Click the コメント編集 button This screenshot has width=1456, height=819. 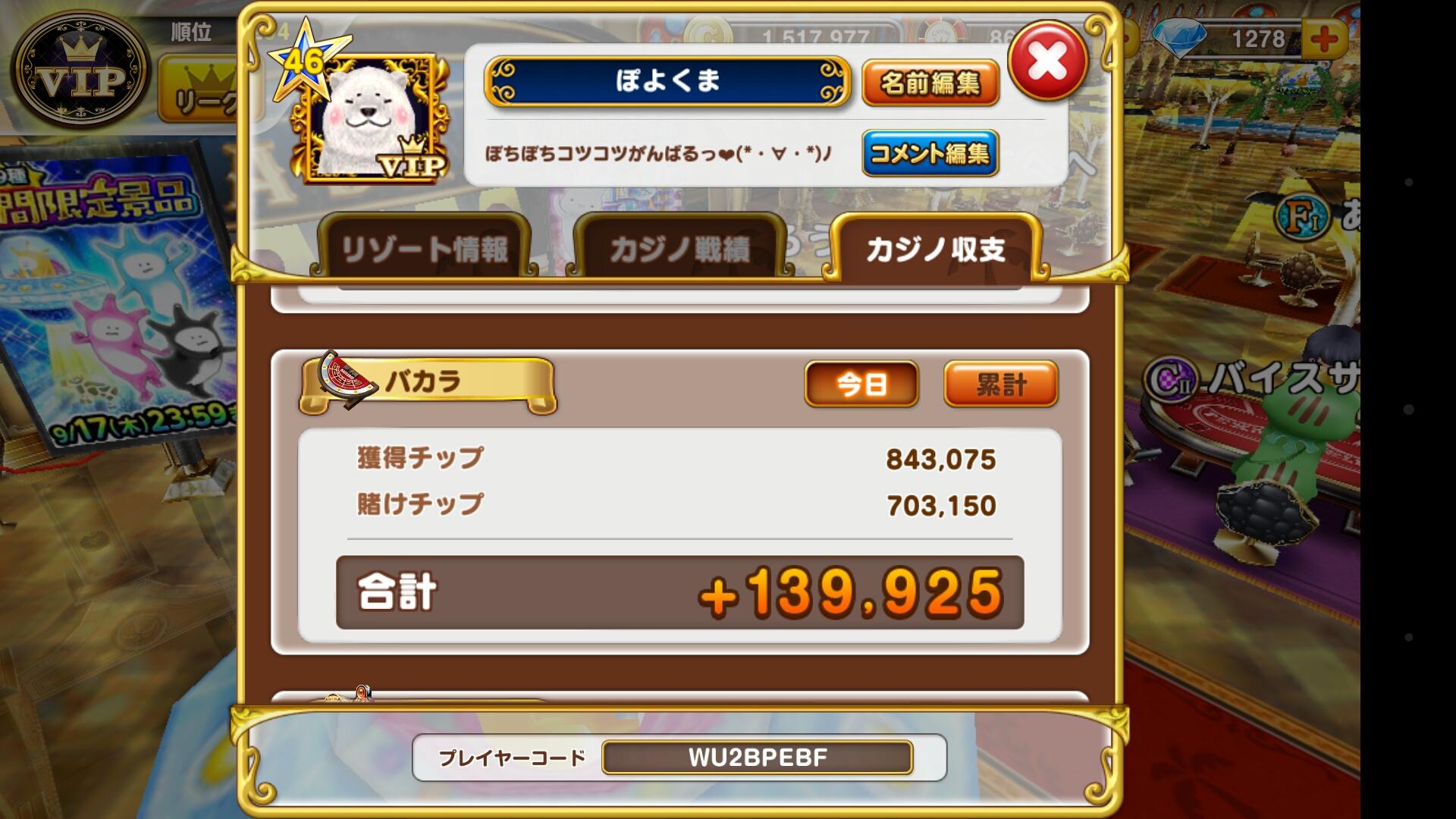click(x=930, y=153)
